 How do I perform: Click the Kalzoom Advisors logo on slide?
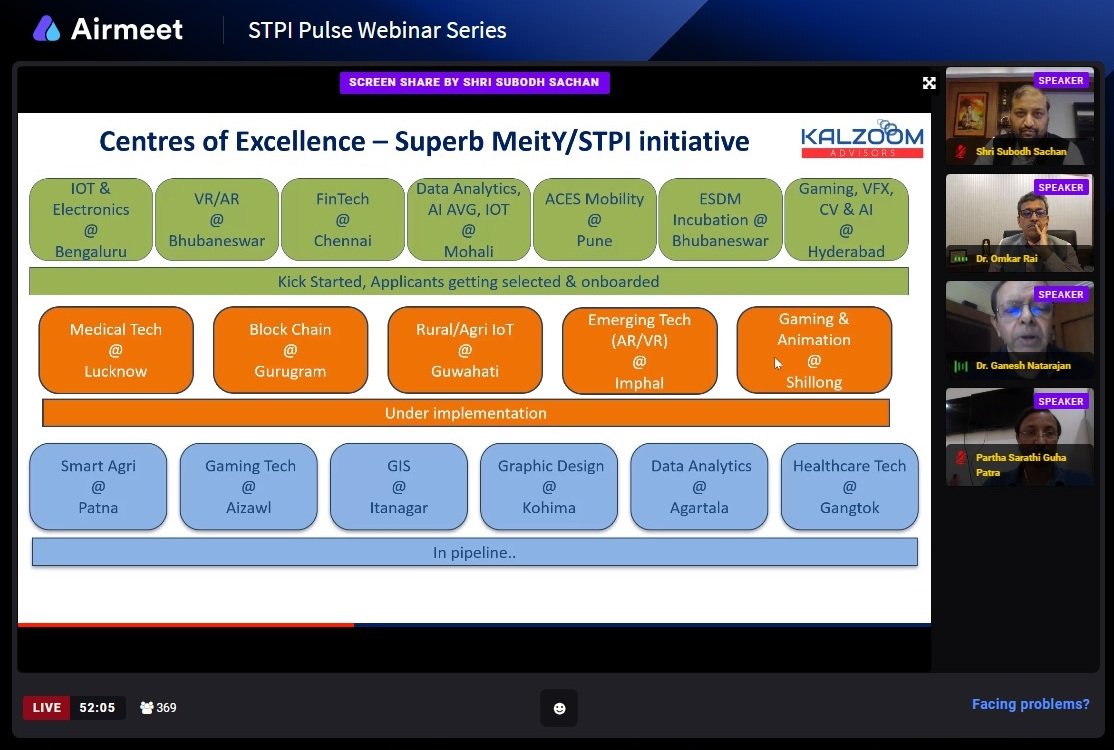coord(862,138)
